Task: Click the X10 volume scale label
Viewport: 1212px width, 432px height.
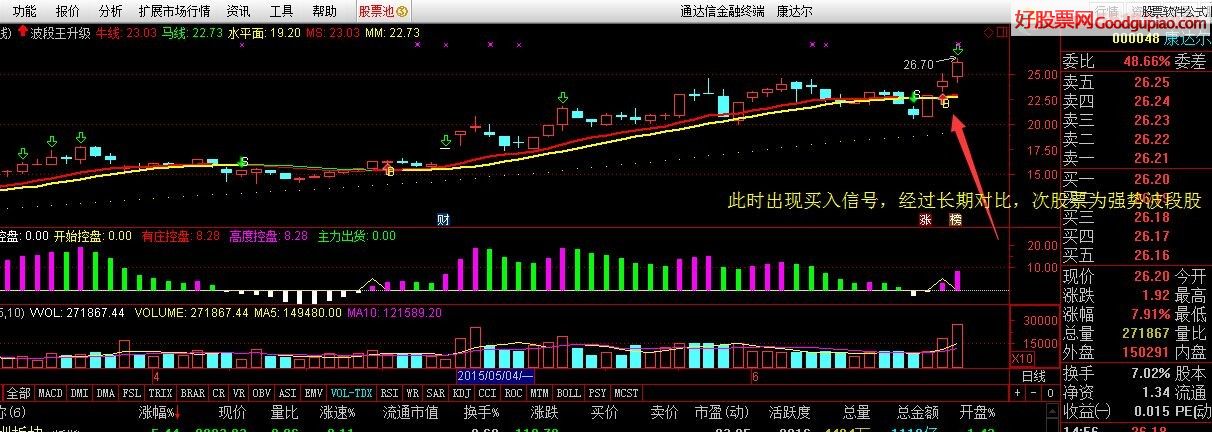Action: click(x=1023, y=358)
